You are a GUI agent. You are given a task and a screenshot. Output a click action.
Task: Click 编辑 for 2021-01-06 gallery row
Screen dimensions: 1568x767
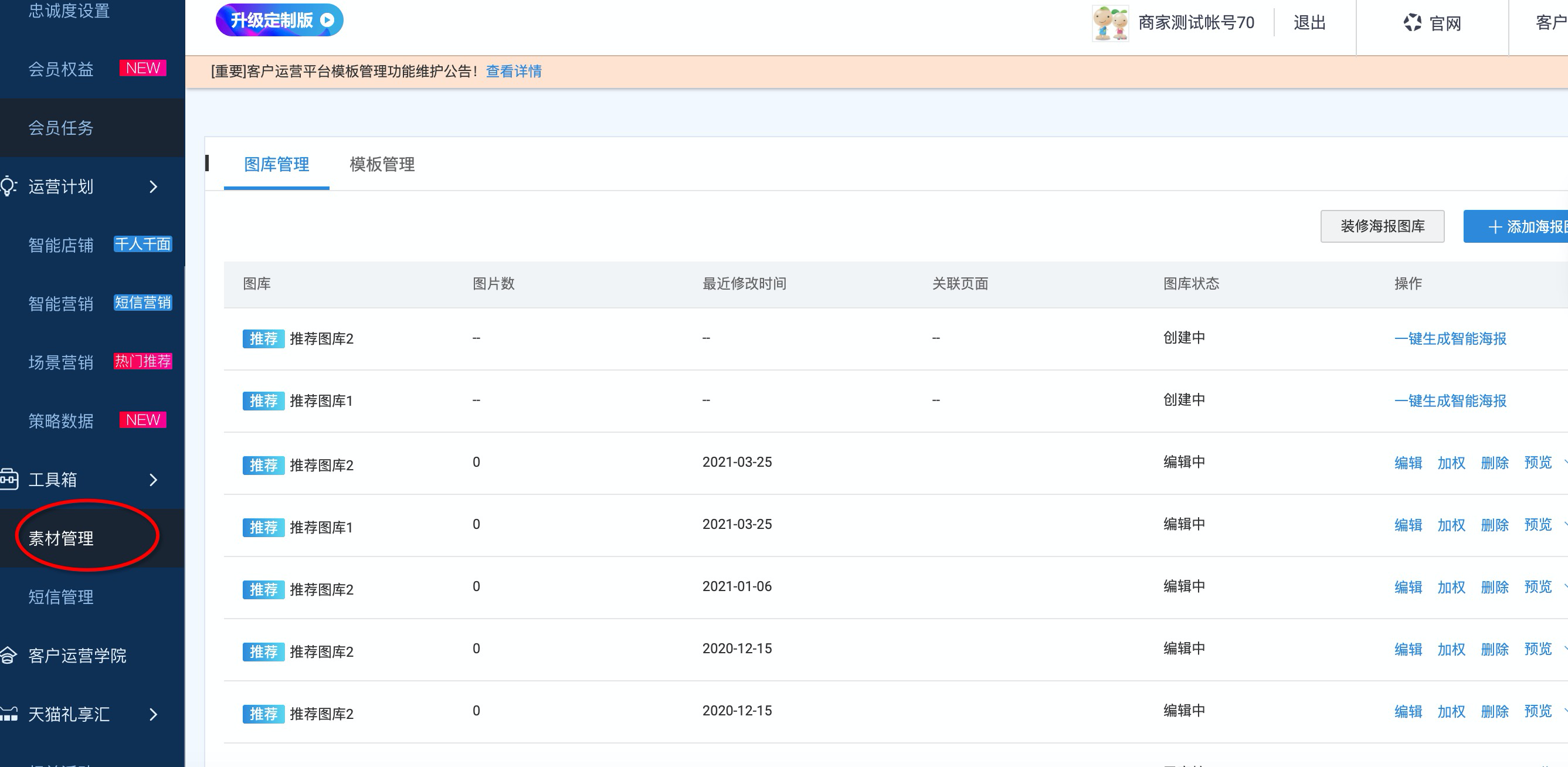point(1408,587)
